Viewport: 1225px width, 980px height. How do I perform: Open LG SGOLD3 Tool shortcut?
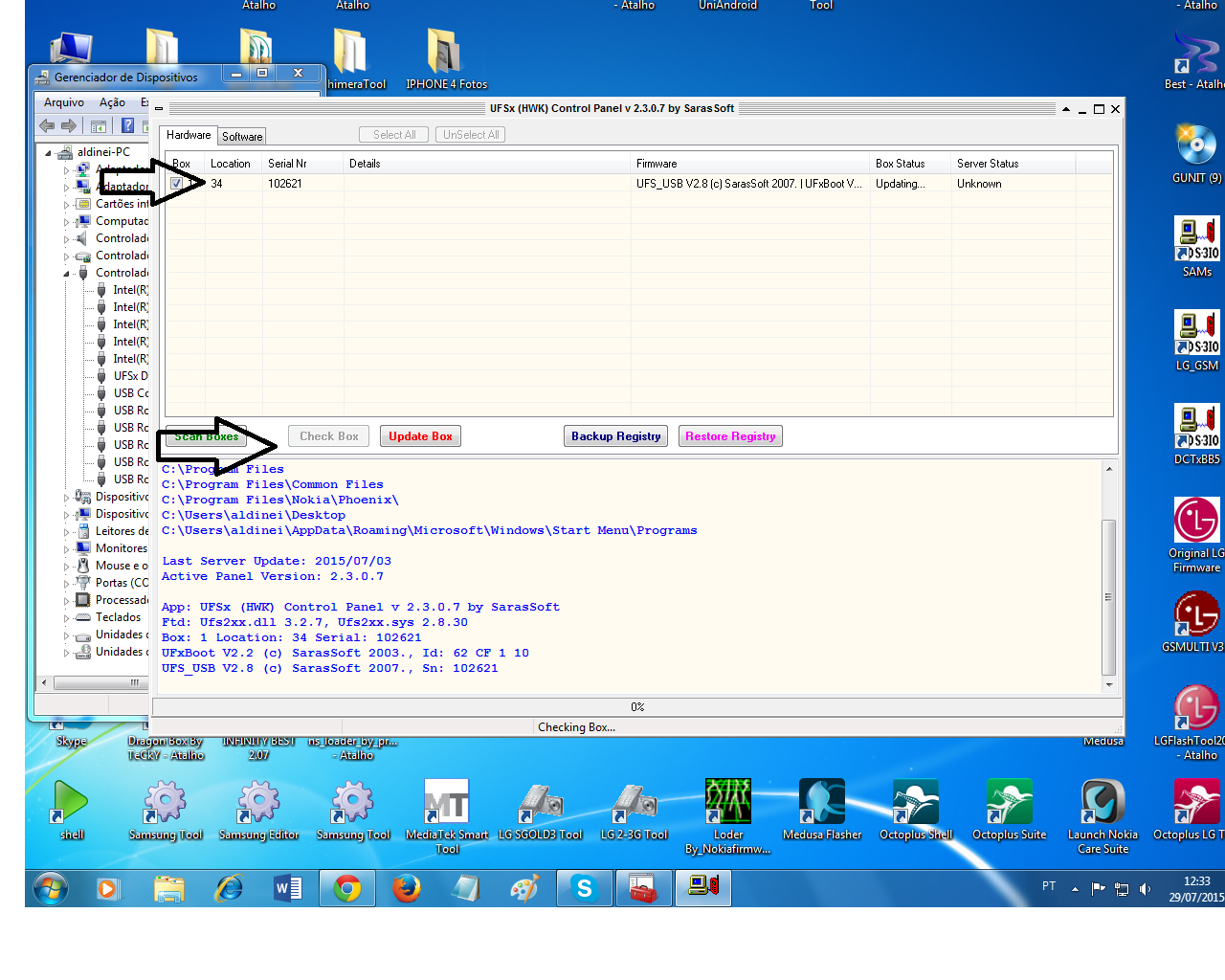(x=541, y=809)
